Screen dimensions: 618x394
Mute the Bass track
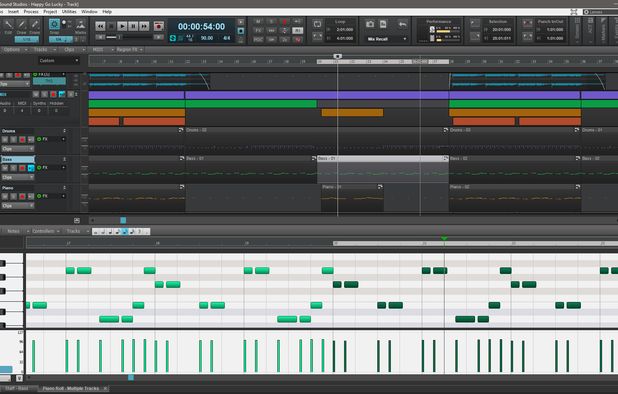click(x=5, y=168)
